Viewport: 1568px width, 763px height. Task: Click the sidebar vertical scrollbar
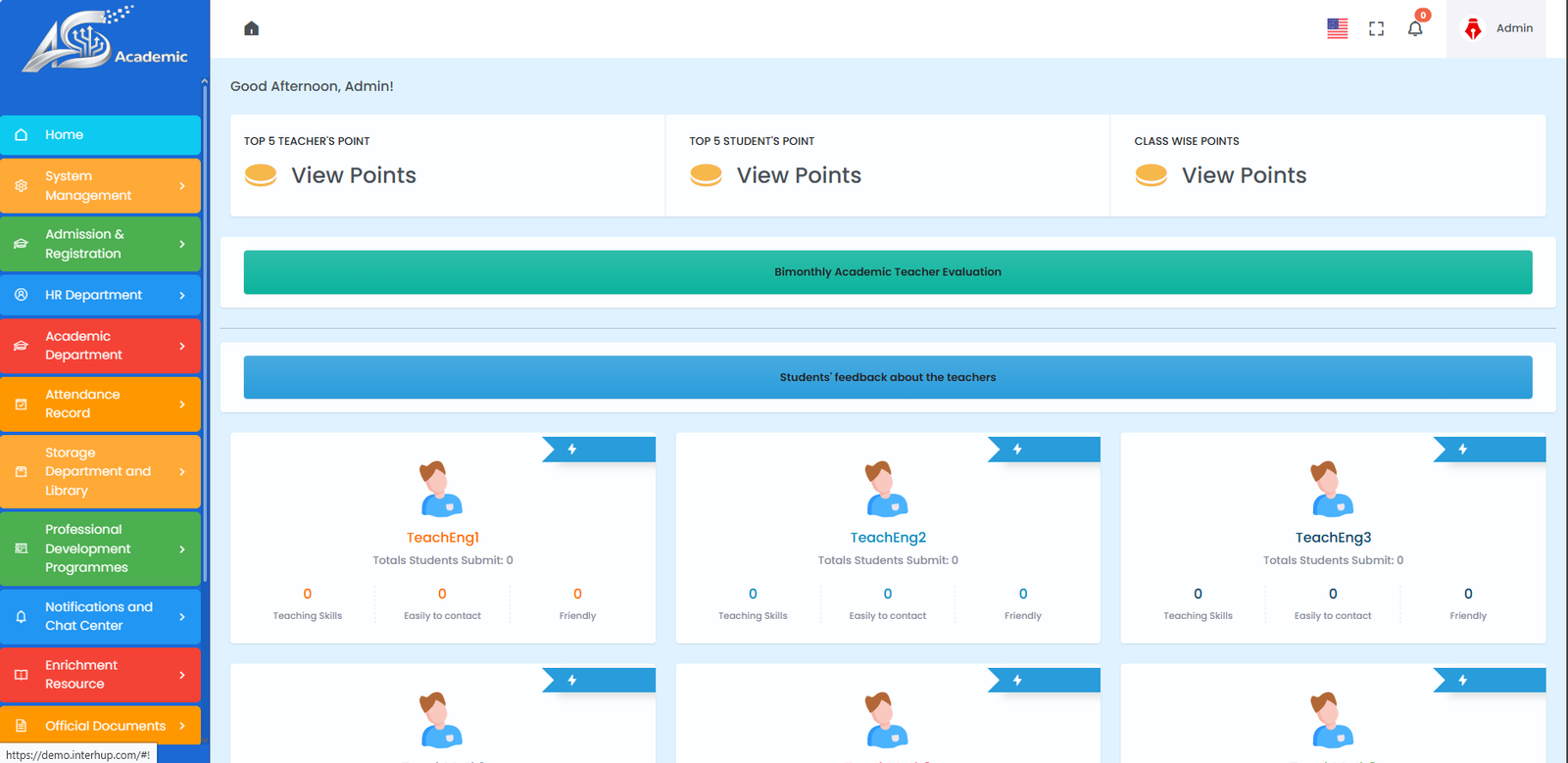pyautogui.click(x=205, y=333)
